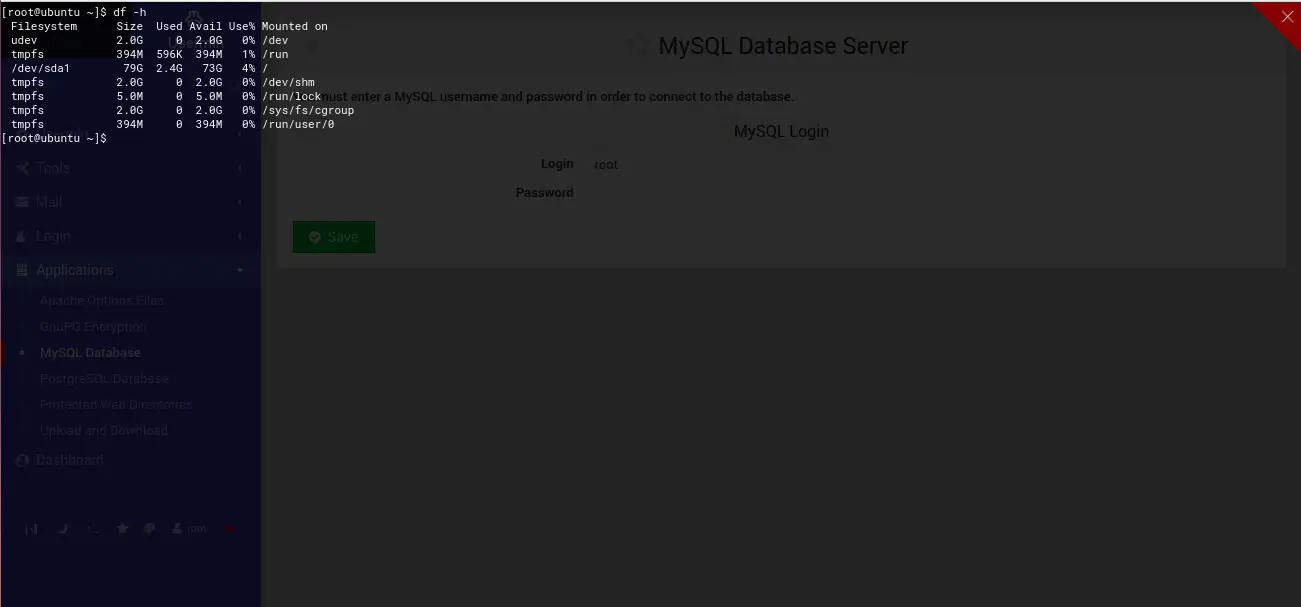Open the root user profile link
Screen dimensions: 1301x607
pyautogui.click(x=190, y=529)
